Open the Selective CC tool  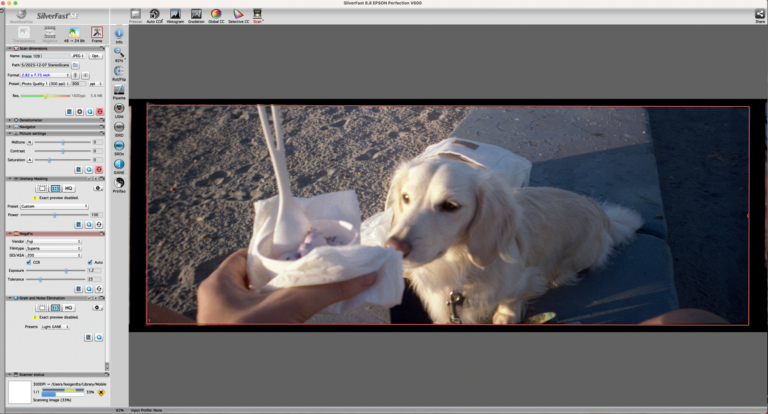[238, 15]
